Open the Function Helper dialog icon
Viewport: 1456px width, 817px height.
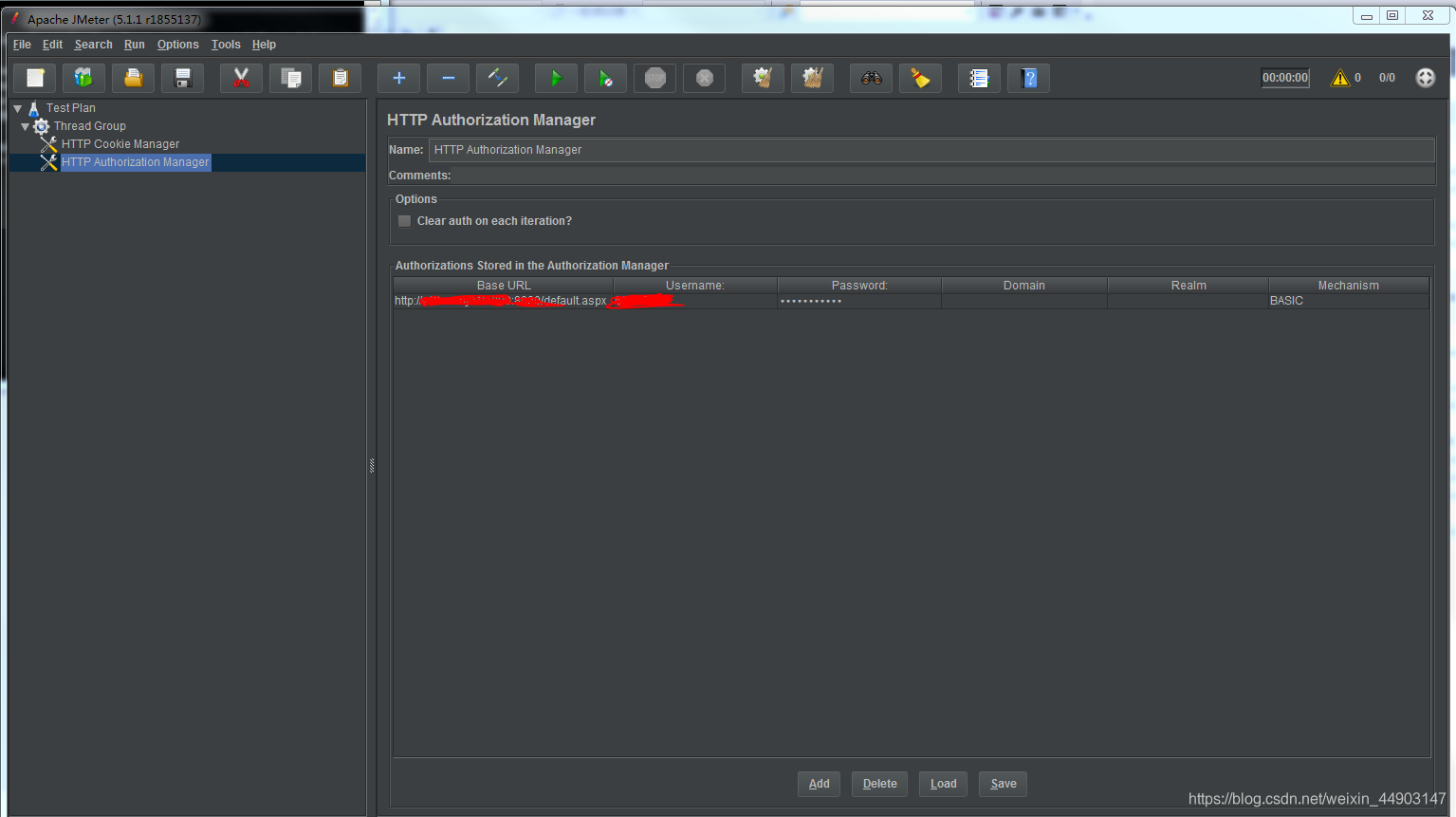click(x=979, y=78)
